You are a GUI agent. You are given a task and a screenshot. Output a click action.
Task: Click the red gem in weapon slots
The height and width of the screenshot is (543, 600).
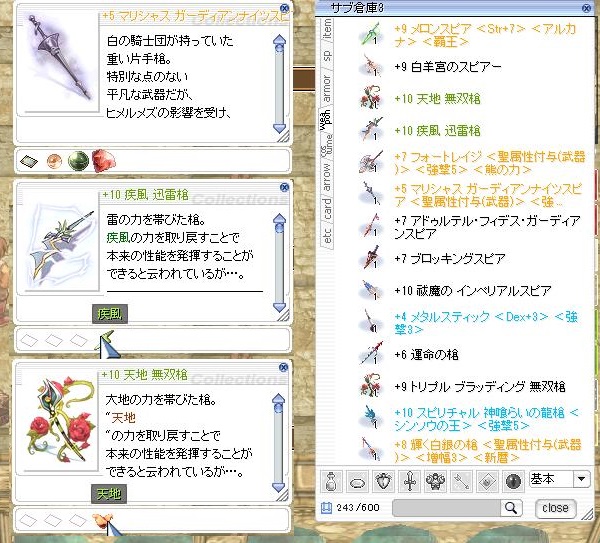tap(103, 161)
